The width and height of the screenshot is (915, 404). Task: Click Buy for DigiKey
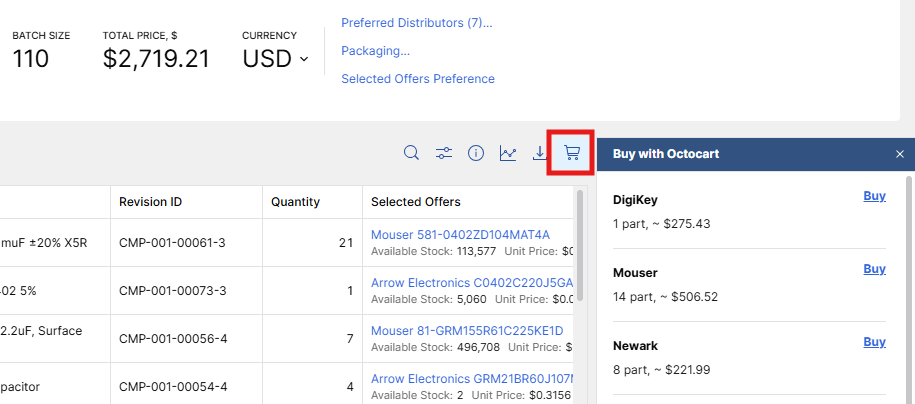coord(874,196)
